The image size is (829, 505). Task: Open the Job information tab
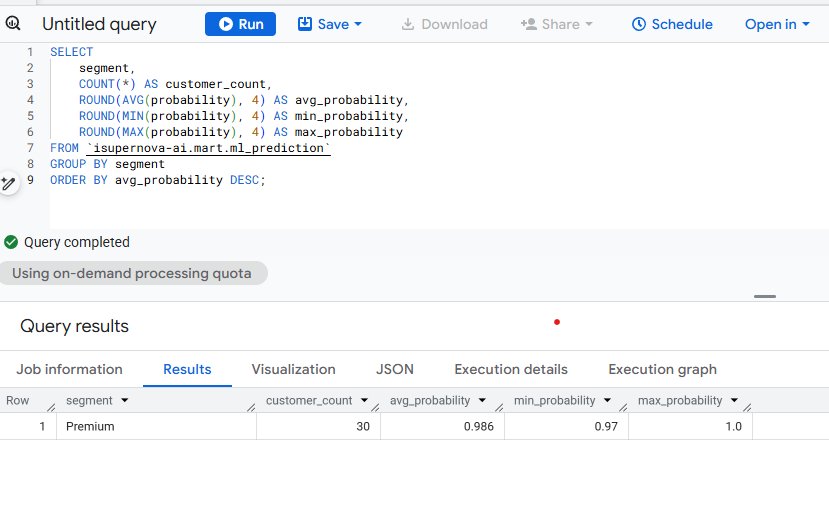[x=69, y=369]
